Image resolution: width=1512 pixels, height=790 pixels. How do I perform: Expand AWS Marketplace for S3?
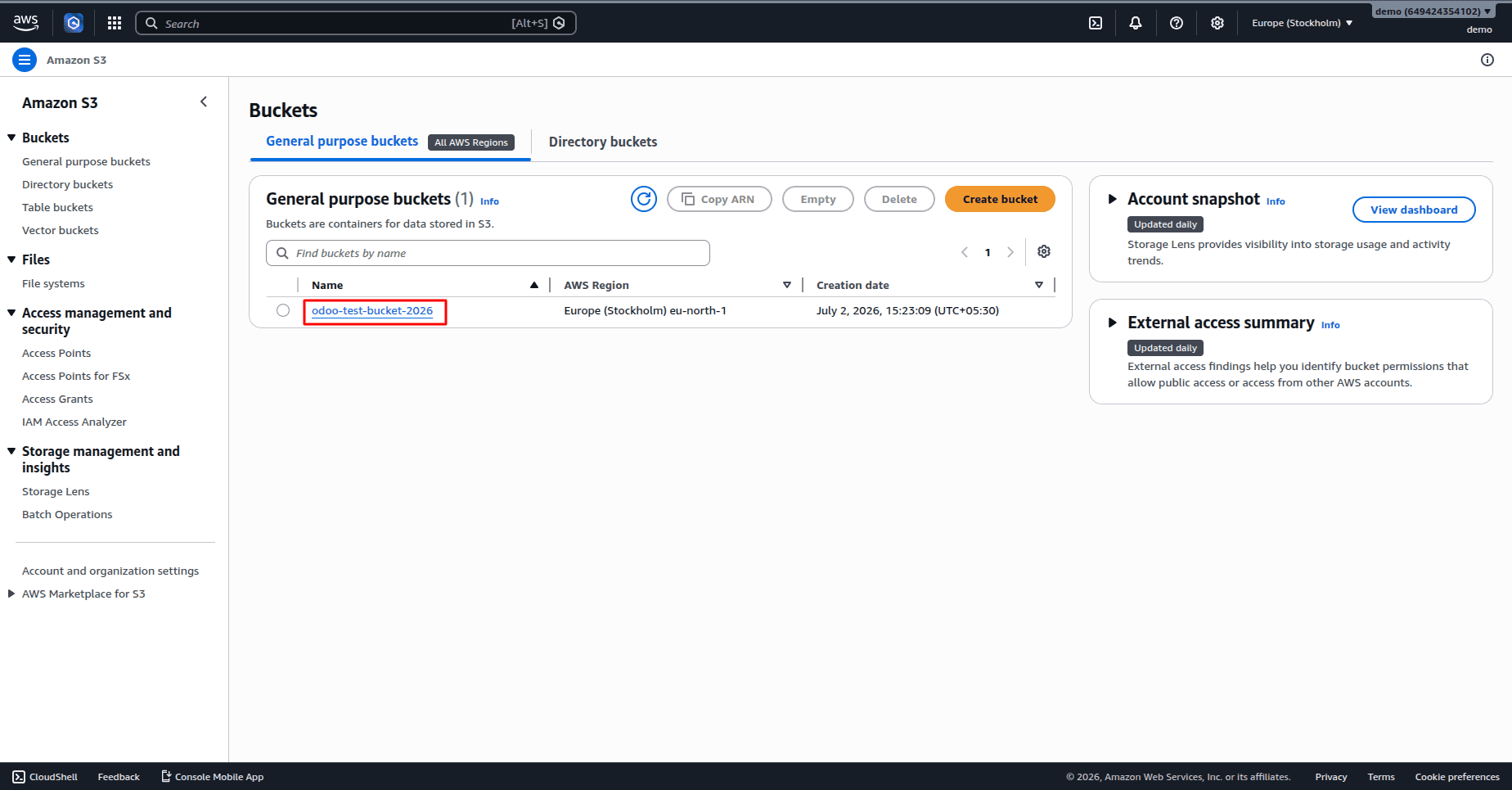point(11,594)
